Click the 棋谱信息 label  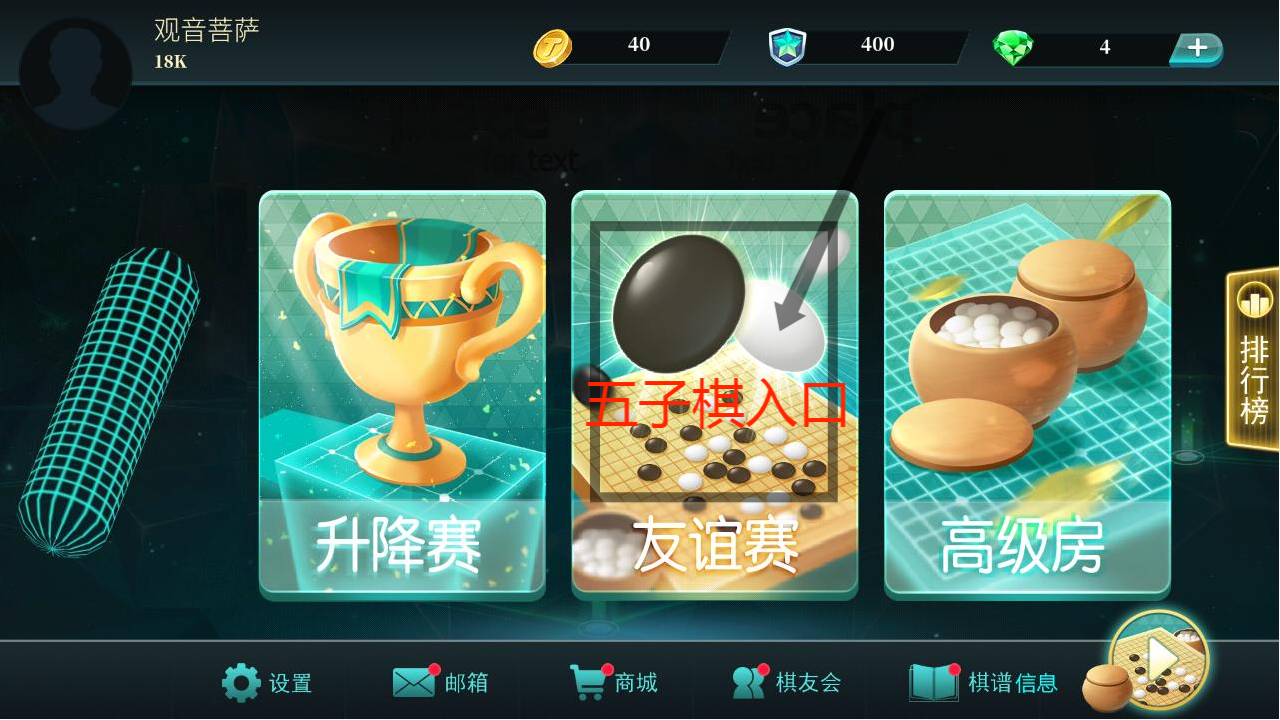tap(1013, 683)
